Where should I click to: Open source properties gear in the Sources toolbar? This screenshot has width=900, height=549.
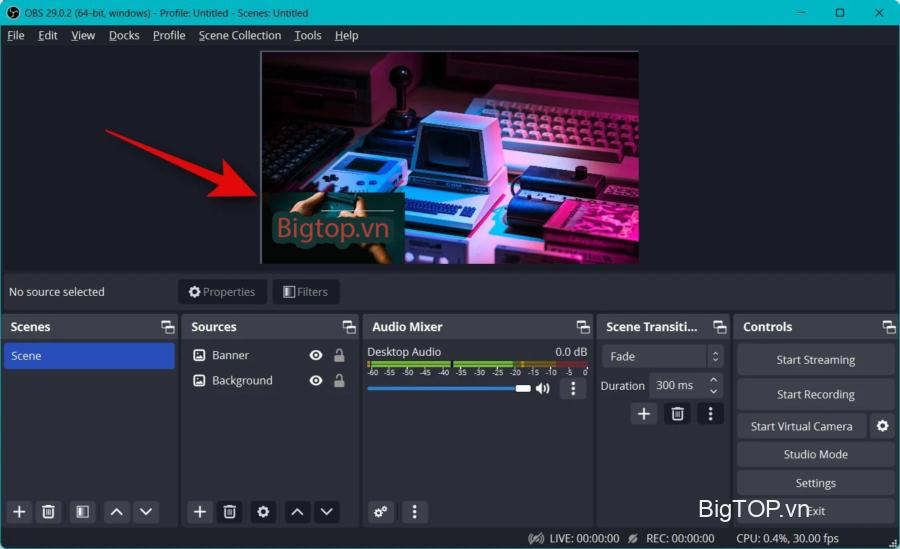263,511
